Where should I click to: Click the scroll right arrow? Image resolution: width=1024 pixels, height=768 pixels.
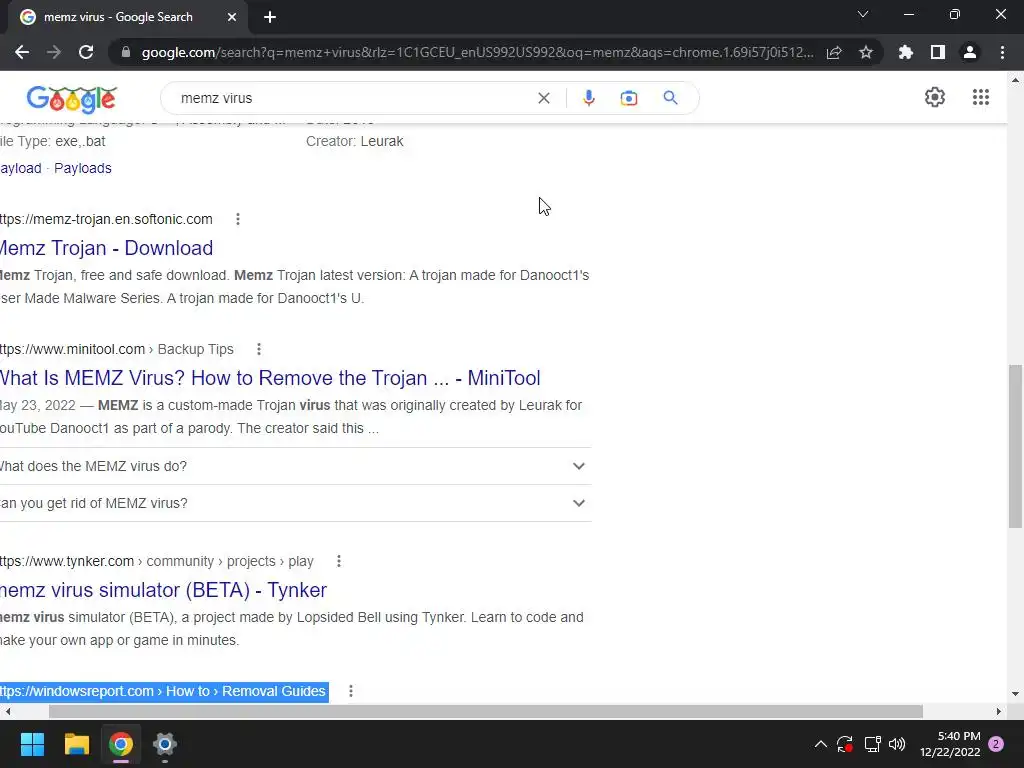point(998,711)
